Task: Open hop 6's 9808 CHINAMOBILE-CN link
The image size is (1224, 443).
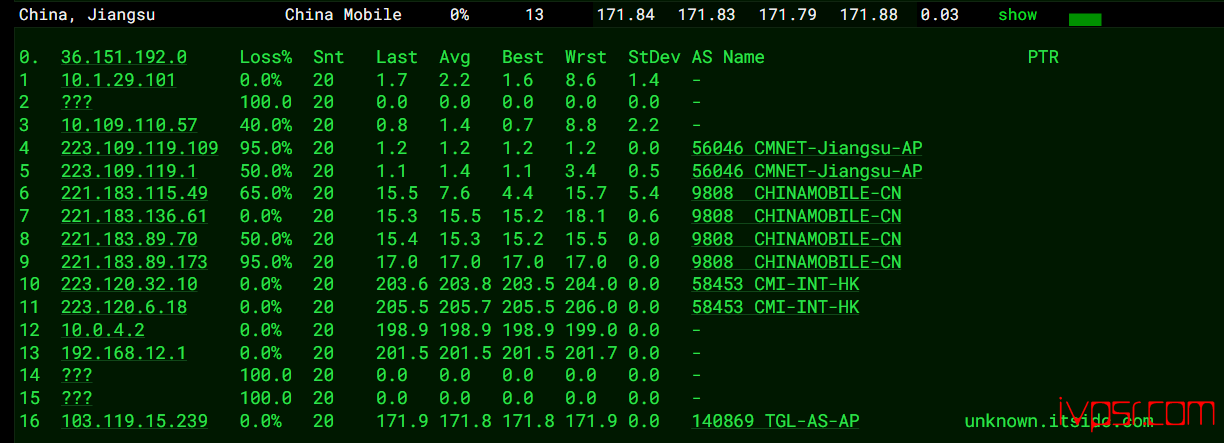Action: [797, 193]
